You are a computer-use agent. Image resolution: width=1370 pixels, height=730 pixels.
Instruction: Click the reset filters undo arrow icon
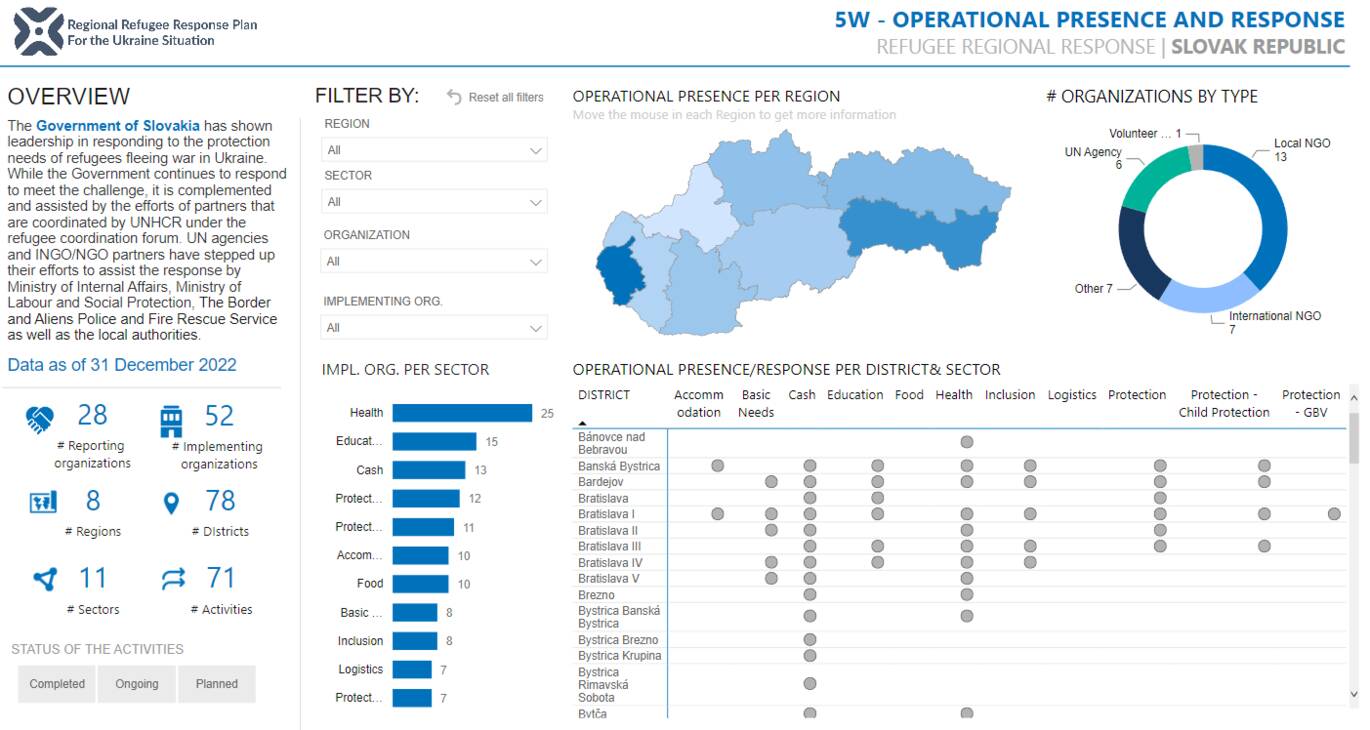tap(454, 97)
